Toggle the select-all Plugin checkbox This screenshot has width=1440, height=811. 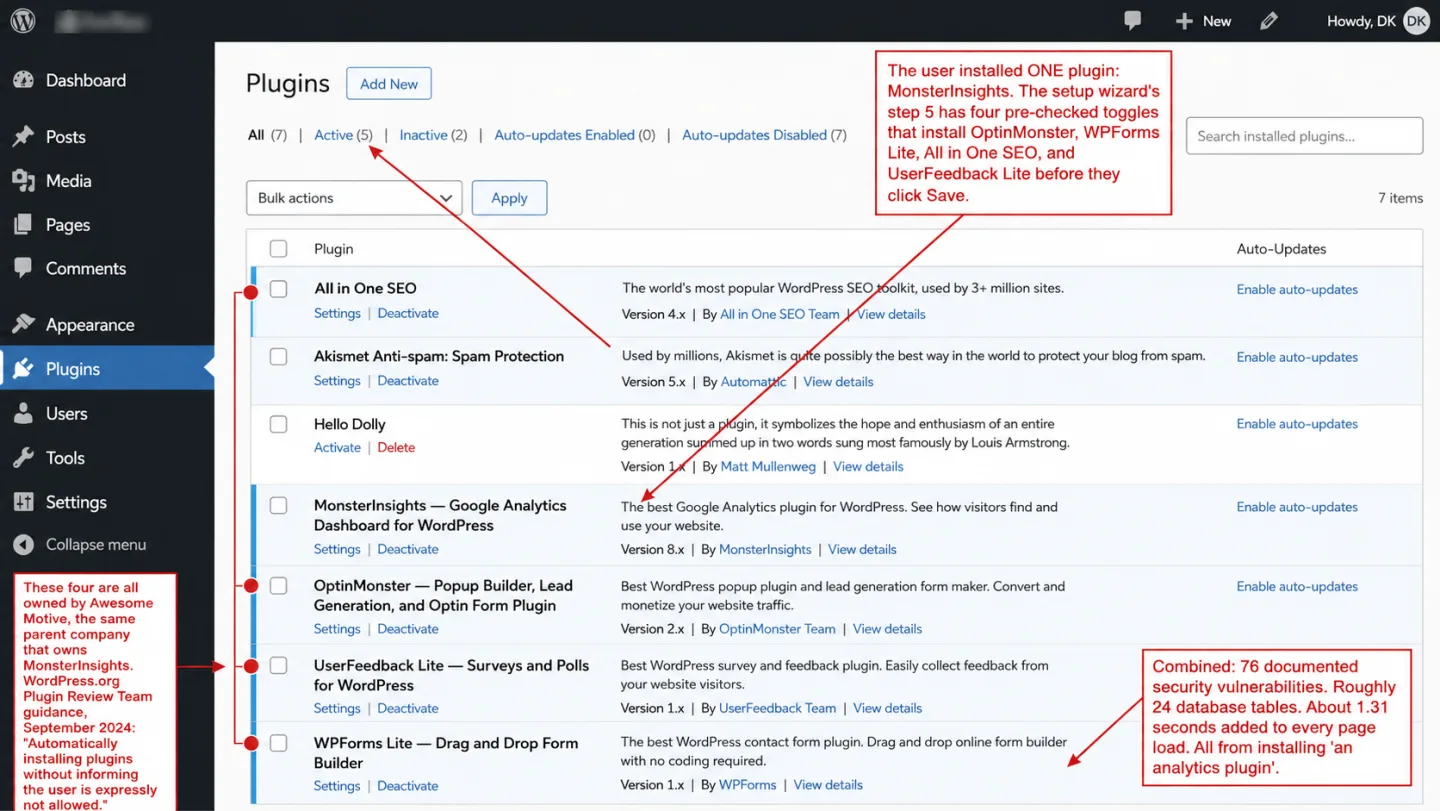coord(278,249)
